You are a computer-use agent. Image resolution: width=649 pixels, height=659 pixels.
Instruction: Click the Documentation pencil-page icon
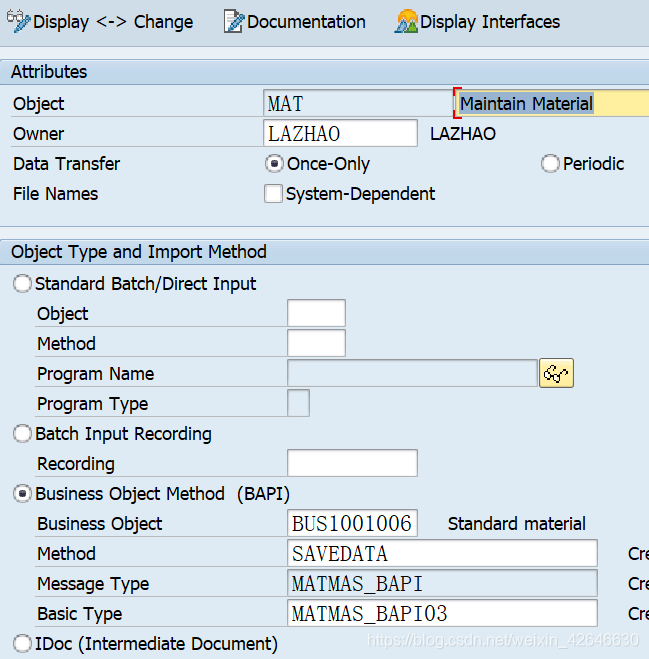pyautogui.click(x=234, y=21)
